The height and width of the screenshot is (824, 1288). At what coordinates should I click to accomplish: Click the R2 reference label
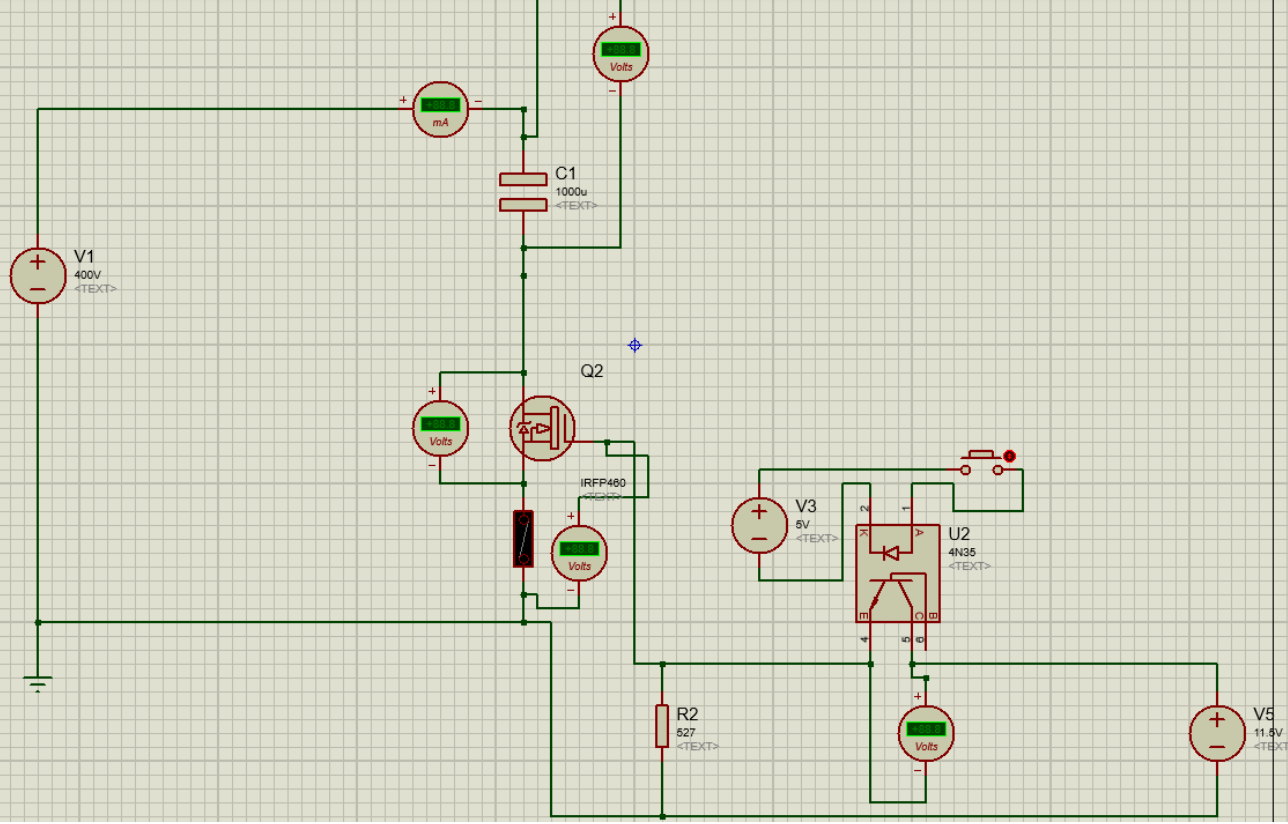coord(687,714)
